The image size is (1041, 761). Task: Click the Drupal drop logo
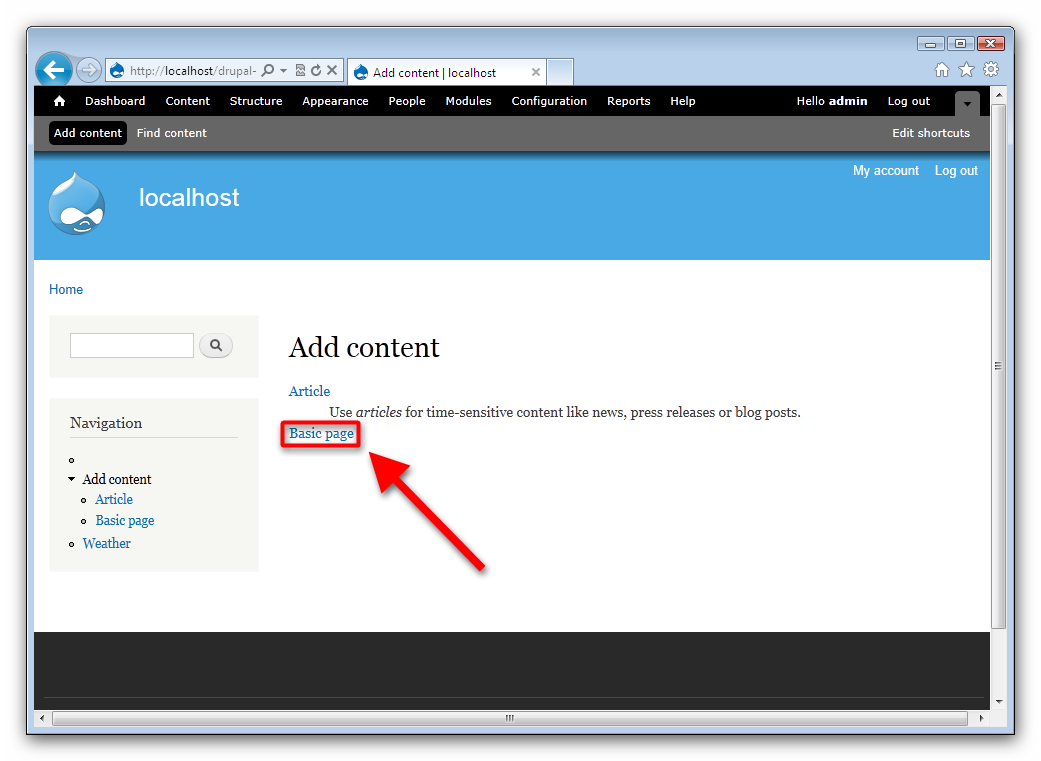pyautogui.click(x=76, y=203)
